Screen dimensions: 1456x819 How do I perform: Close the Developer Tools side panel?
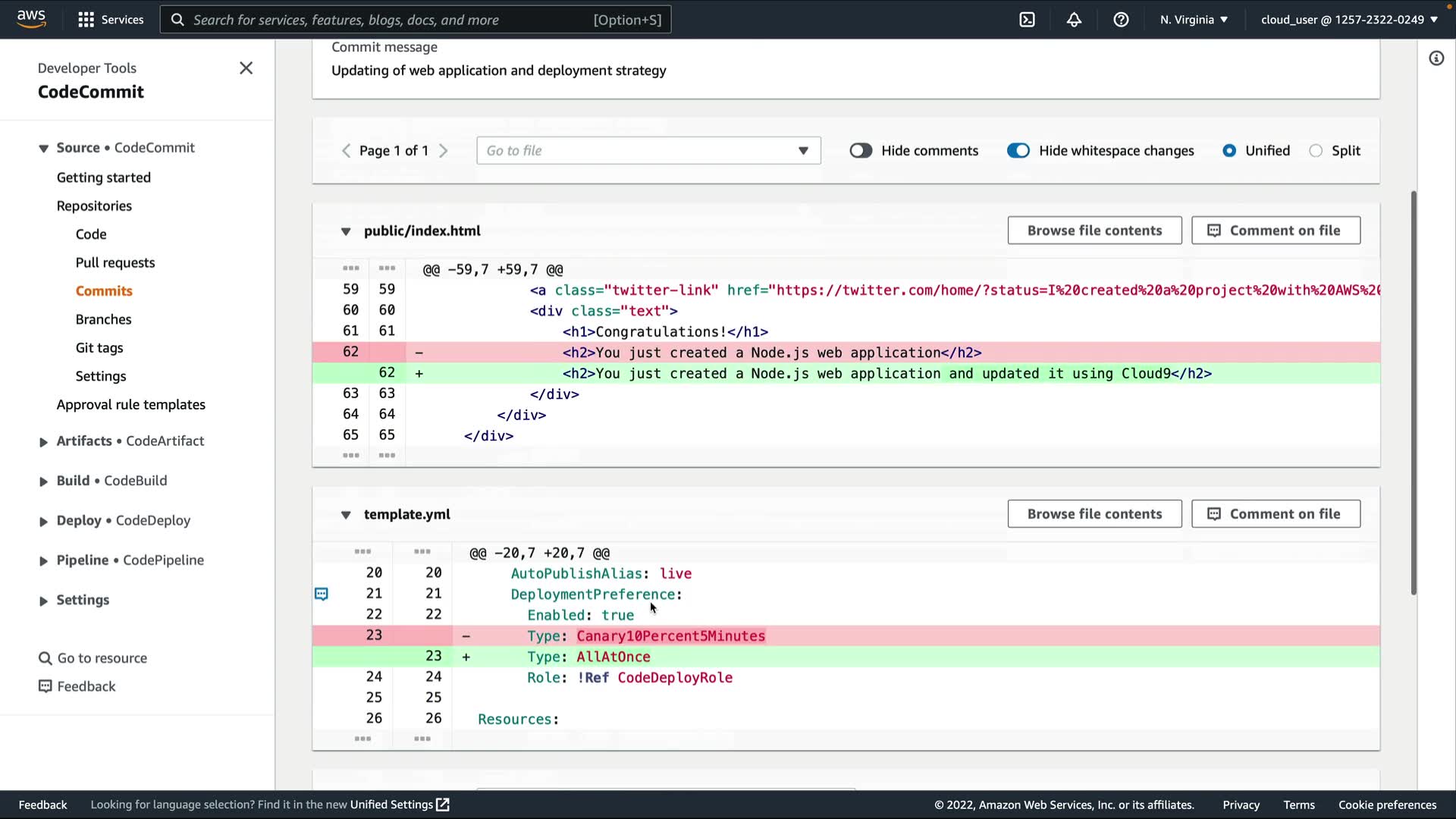(246, 68)
